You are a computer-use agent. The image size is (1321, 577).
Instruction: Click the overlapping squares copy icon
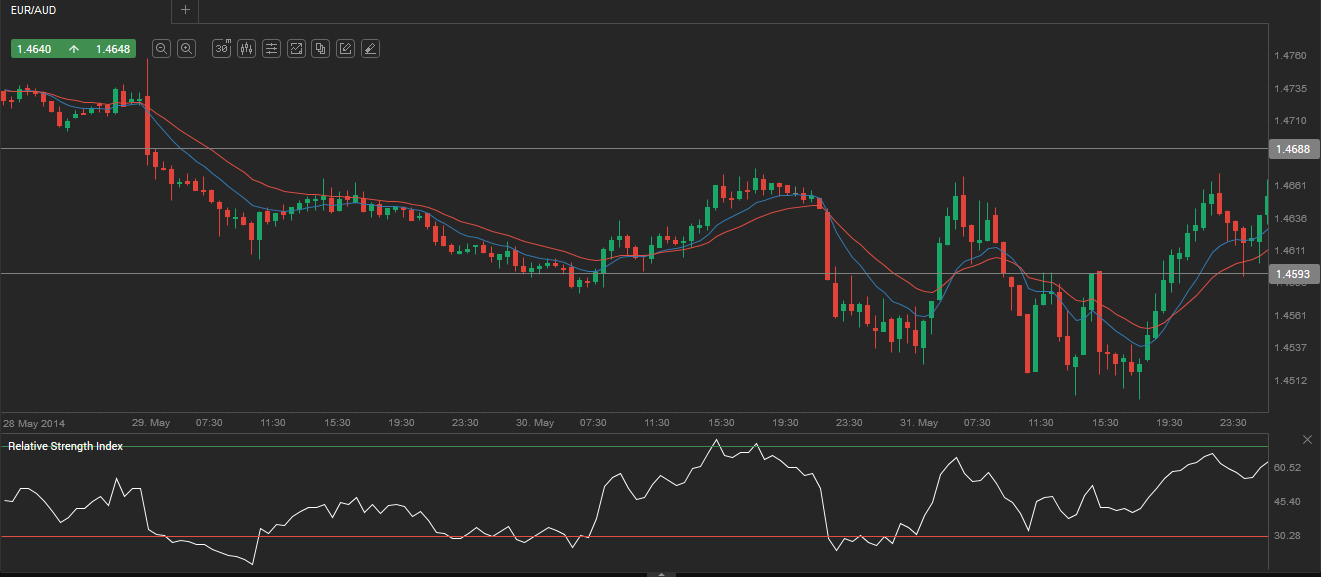(x=320, y=48)
